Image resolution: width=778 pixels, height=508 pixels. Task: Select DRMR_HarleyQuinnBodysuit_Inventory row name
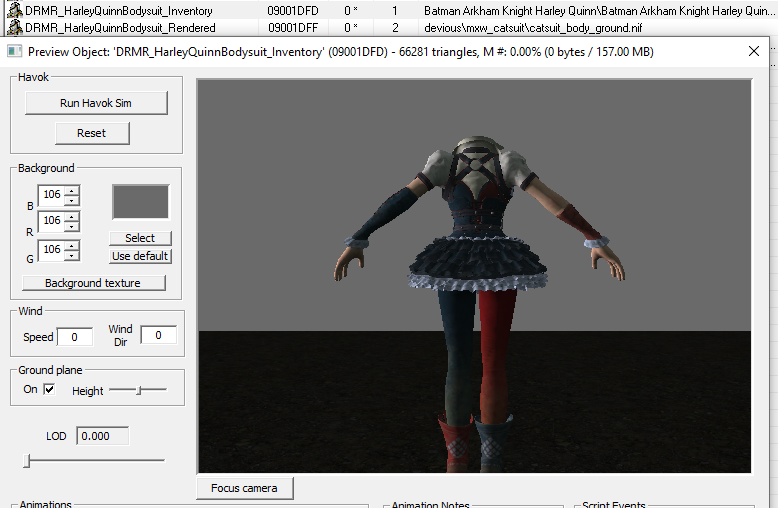(119, 10)
